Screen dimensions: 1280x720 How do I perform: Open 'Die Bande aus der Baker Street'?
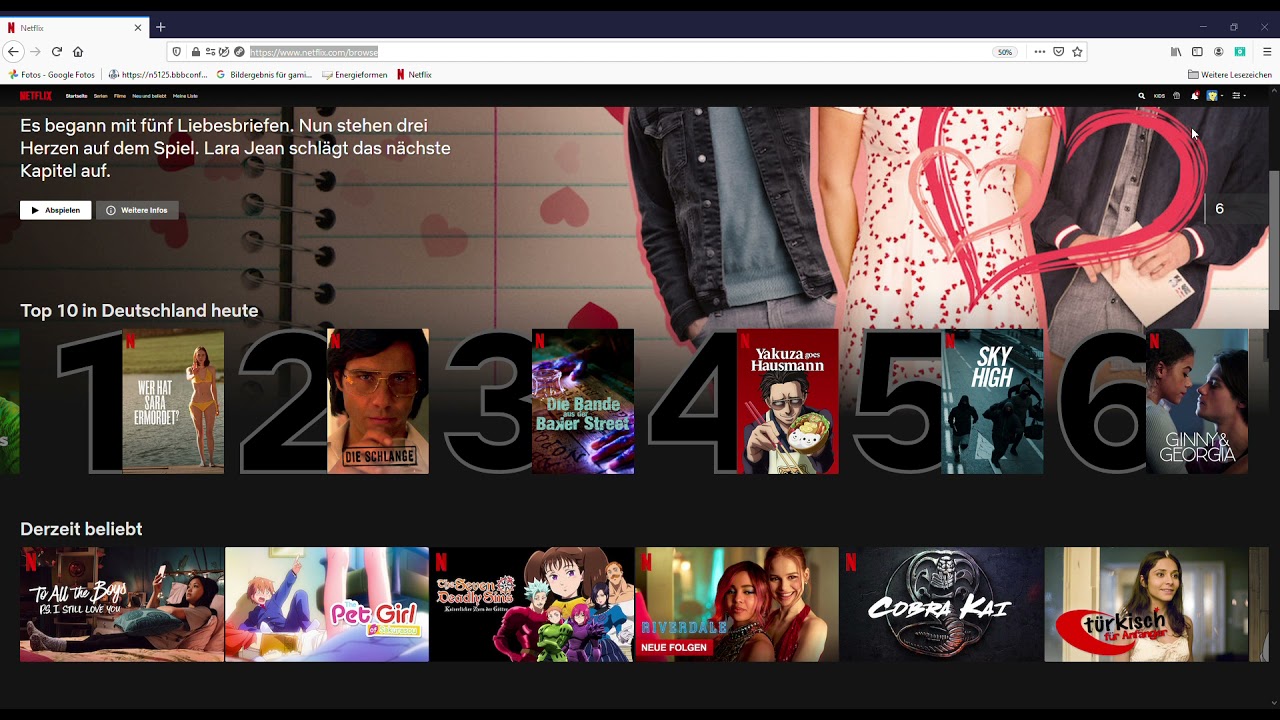[x=583, y=401]
